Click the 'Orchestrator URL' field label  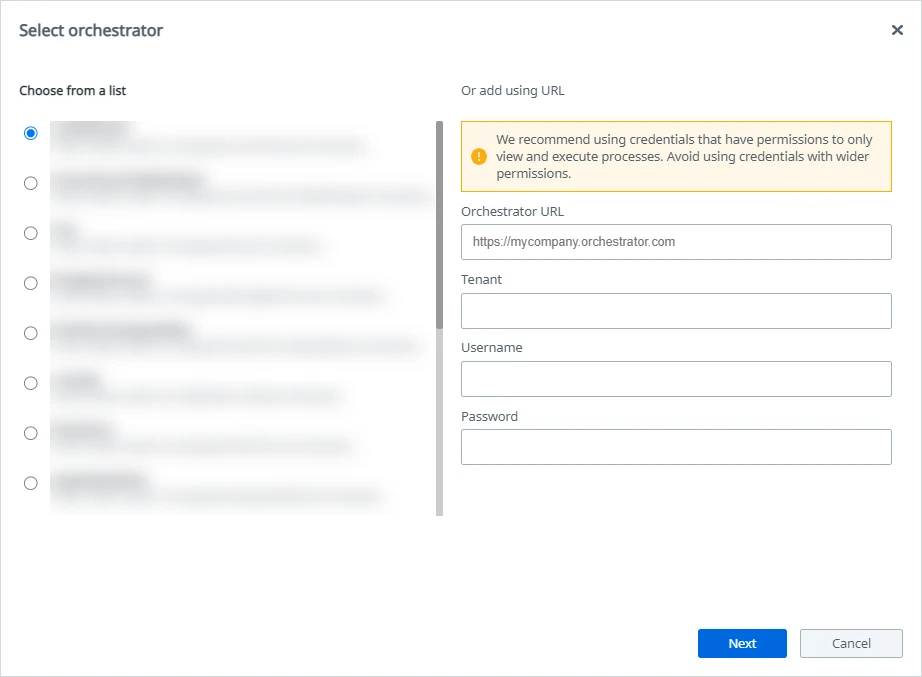(x=512, y=212)
